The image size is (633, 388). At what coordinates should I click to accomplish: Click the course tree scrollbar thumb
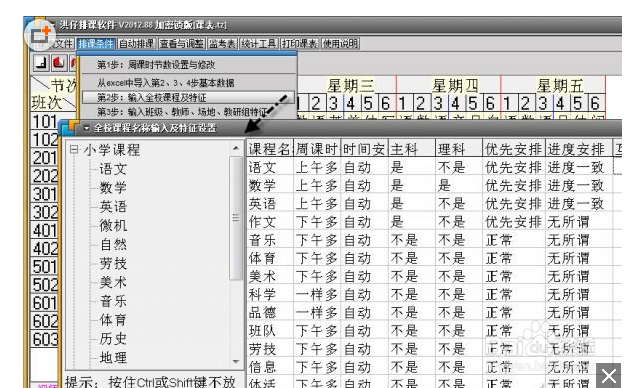click(236, 218)
